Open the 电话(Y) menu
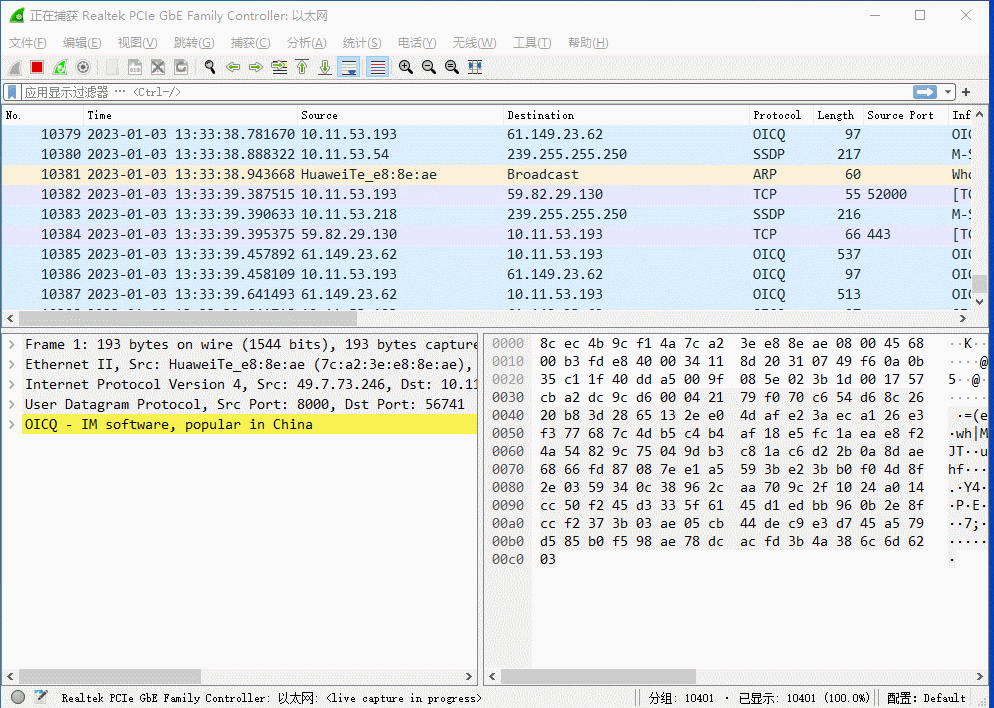 click(x=417, y=42)
